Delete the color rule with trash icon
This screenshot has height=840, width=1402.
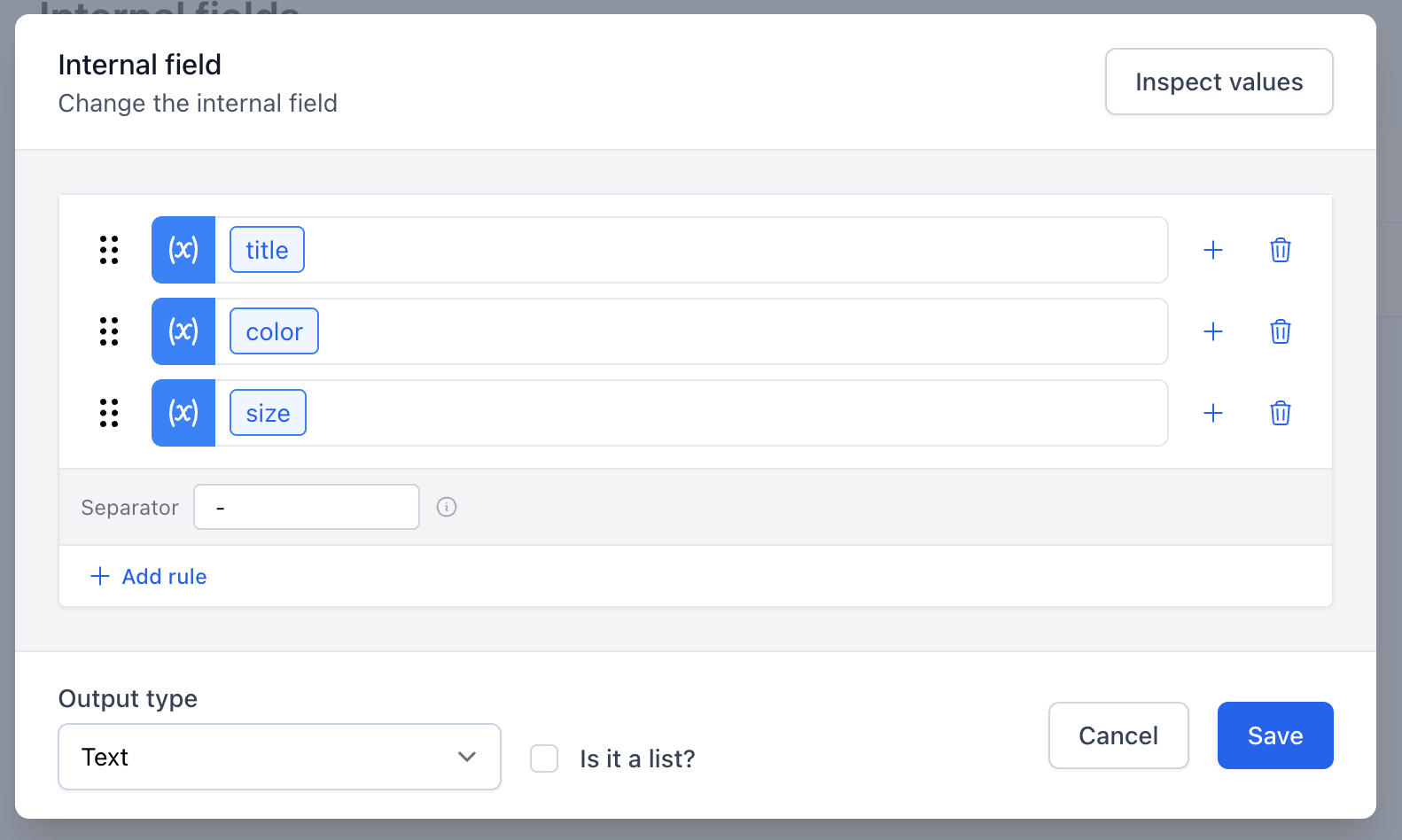click(1280, 331)
